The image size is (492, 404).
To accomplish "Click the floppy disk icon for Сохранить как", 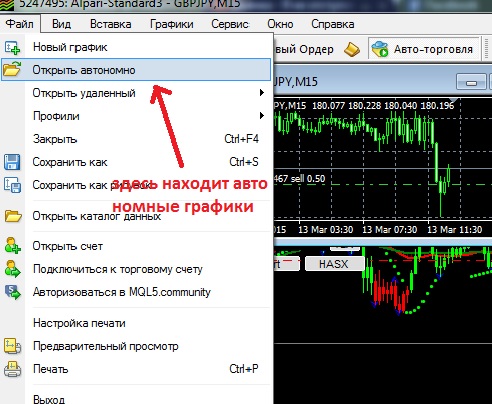I will pyautogui.click(x=12, y=162).
